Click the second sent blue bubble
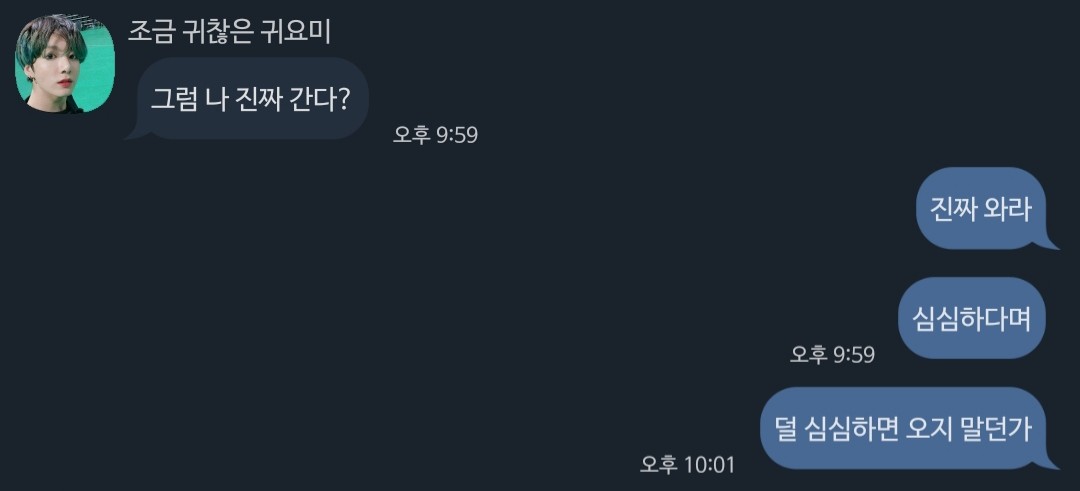 point(971,318)
